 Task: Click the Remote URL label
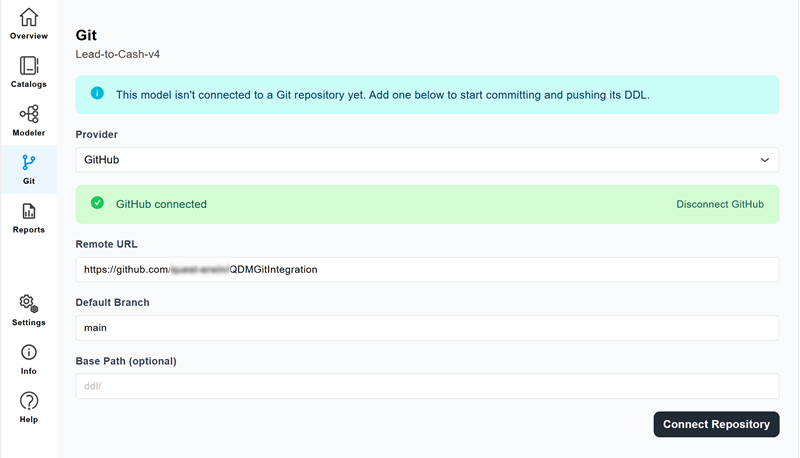pos(106,244)
